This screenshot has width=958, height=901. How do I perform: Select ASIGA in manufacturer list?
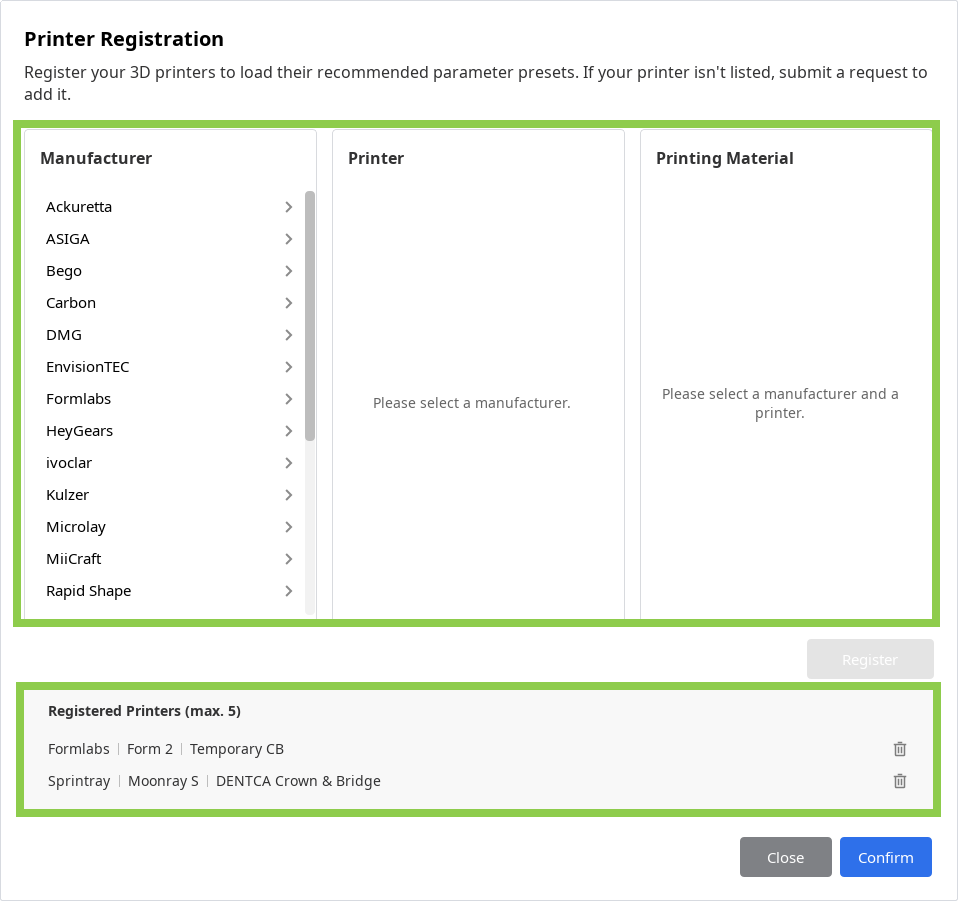click(68, 239)
